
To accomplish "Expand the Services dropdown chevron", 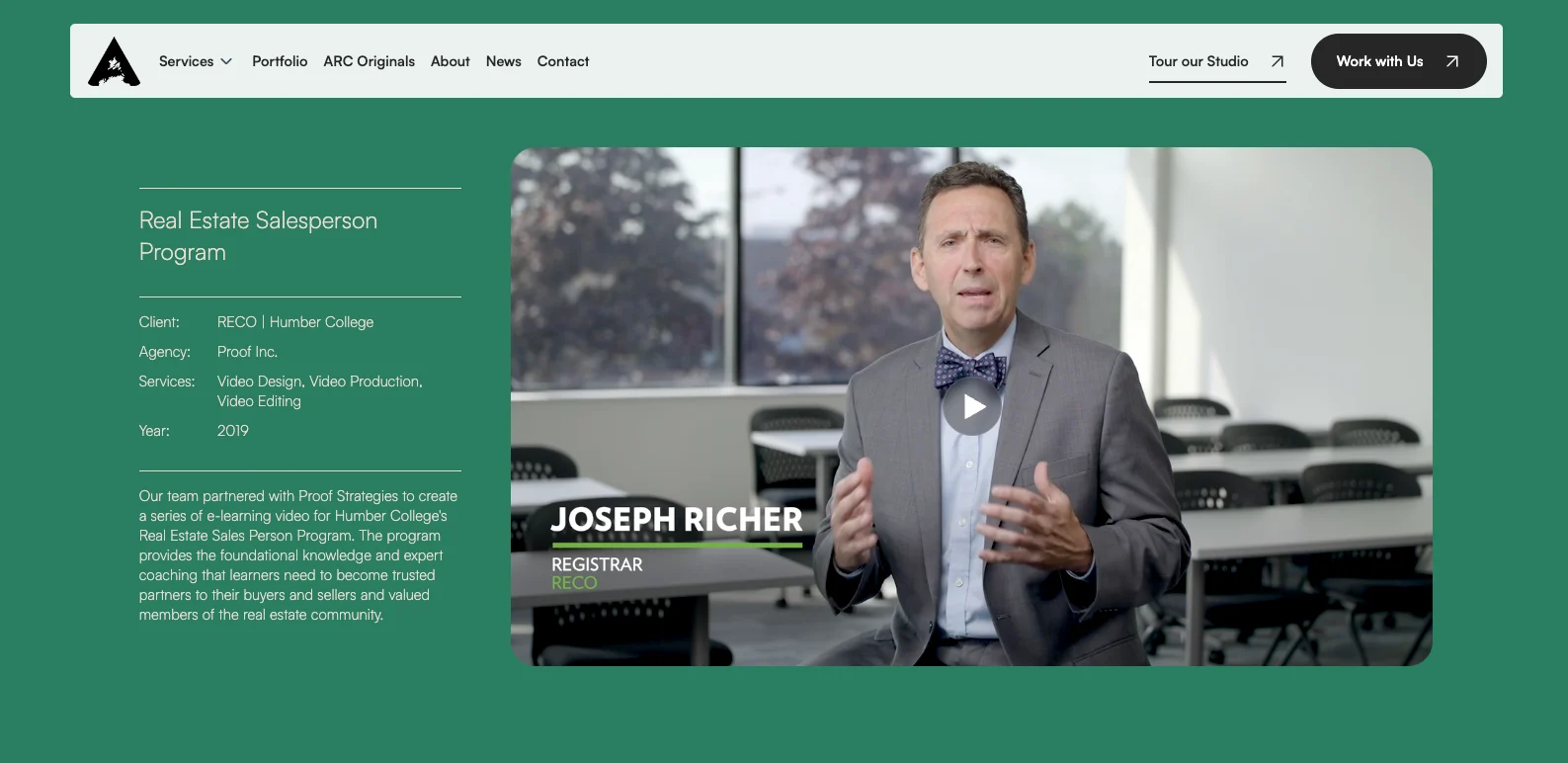I will coord(226,61).
